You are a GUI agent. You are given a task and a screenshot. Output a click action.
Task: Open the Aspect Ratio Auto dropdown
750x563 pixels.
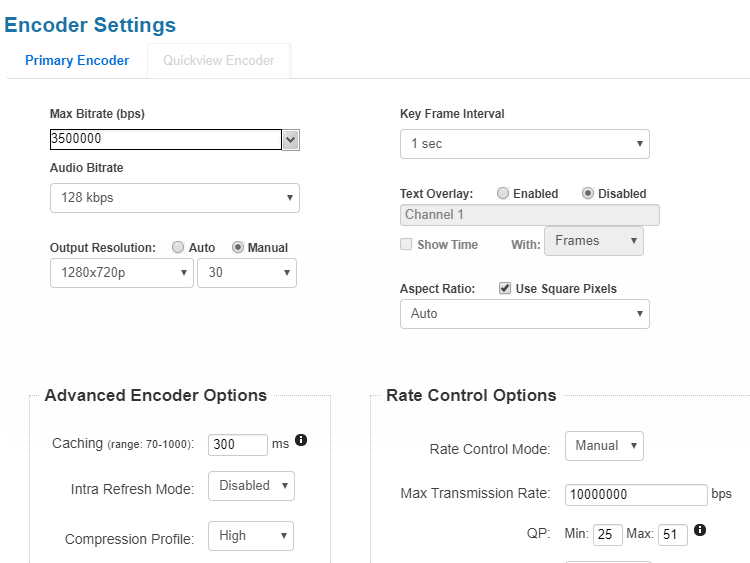click(524, 314)
